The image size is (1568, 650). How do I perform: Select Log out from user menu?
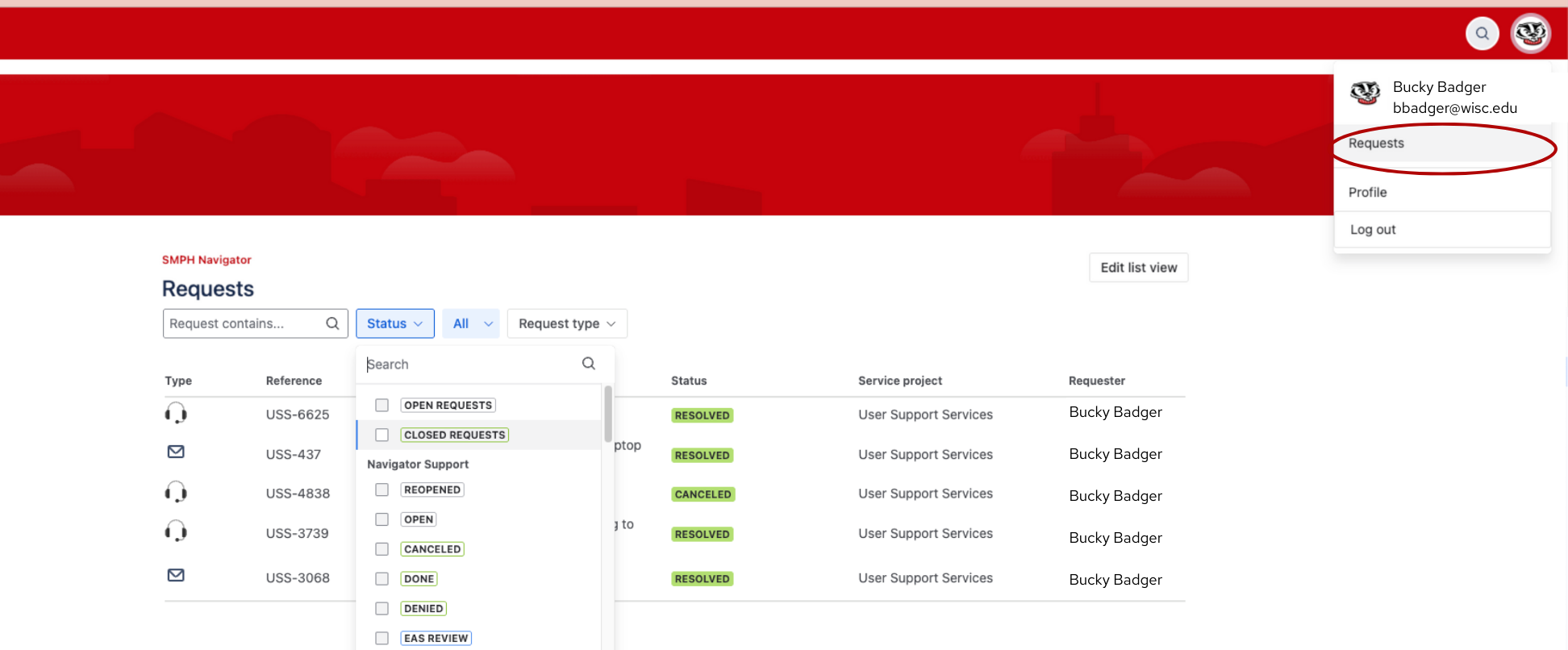(x=1373, y=230)
